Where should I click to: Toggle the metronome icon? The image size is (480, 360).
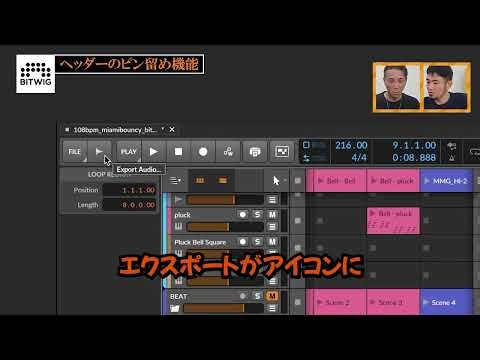[x=452, y=158]
